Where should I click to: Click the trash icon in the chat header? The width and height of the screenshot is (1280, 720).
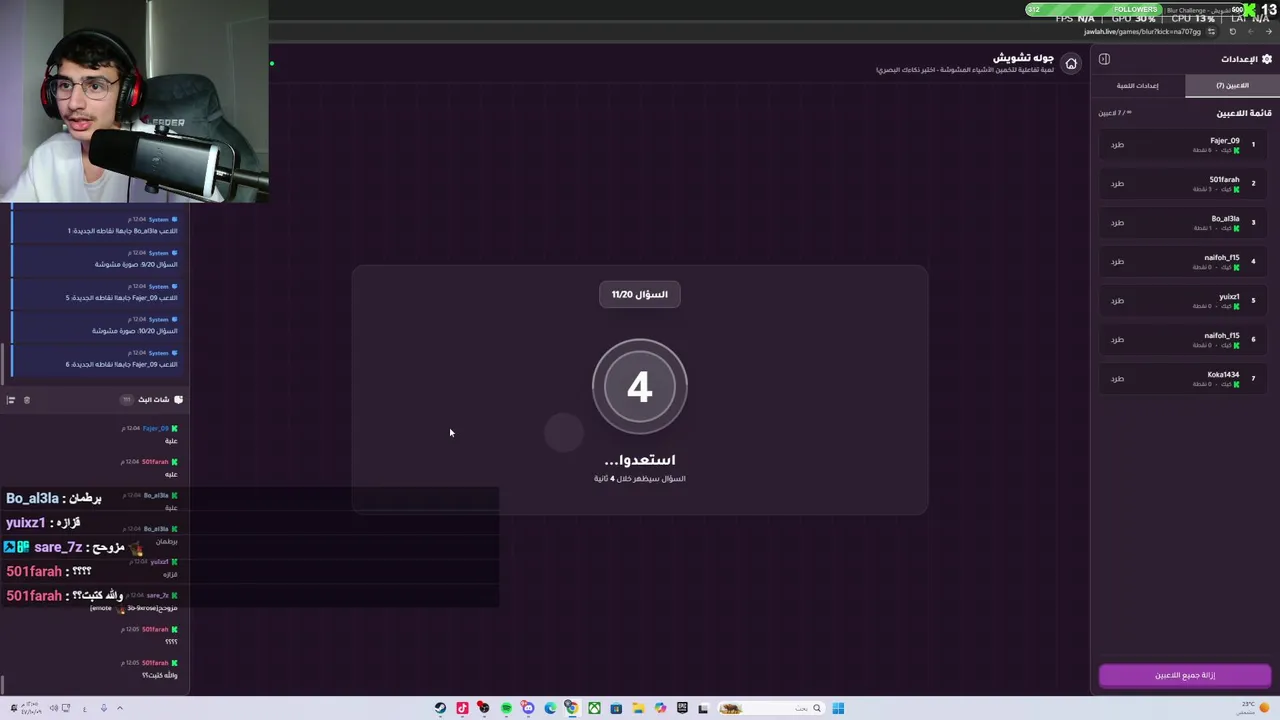(27, 400)
